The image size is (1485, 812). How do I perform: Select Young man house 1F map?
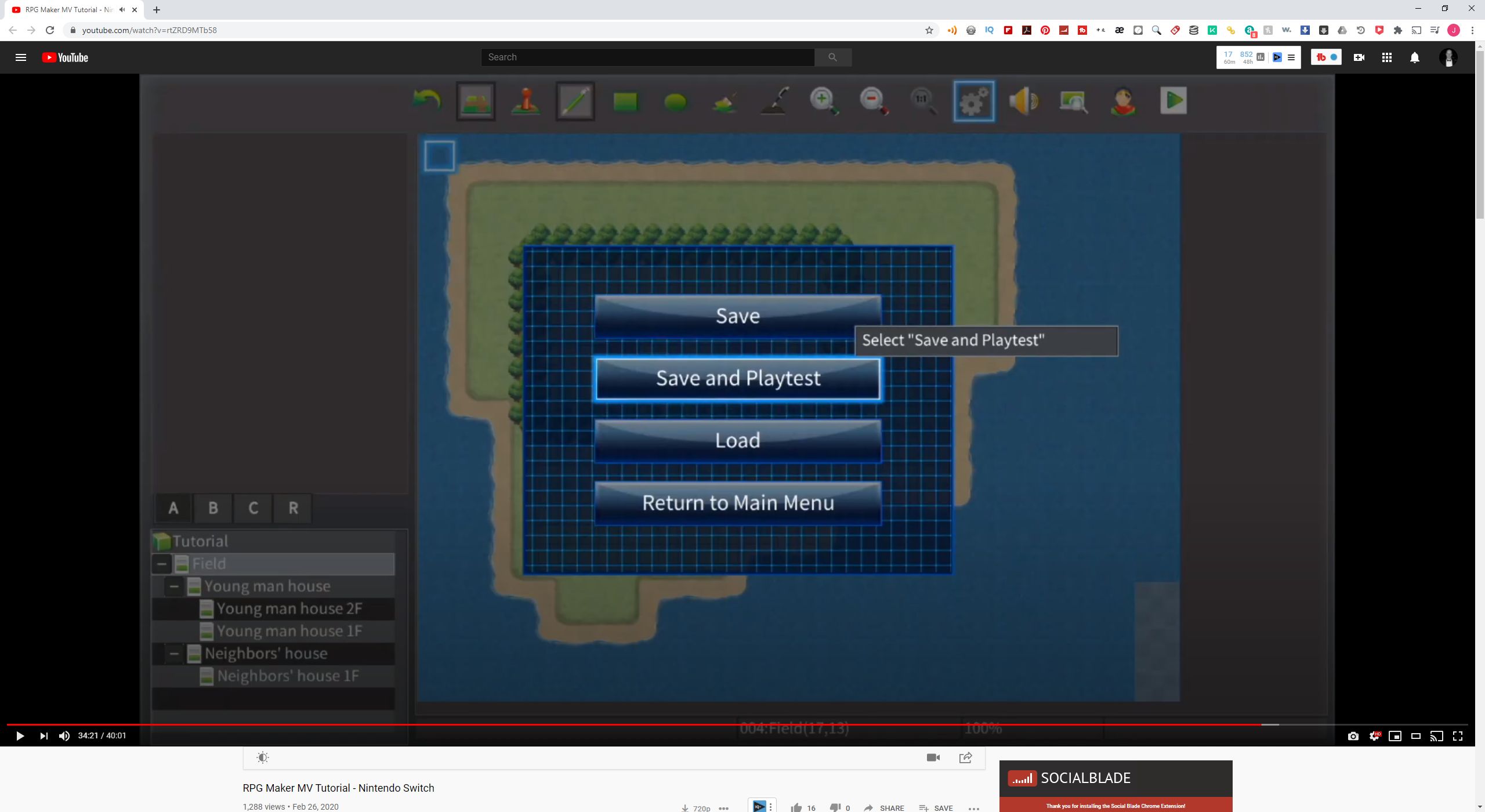[273, 631]
